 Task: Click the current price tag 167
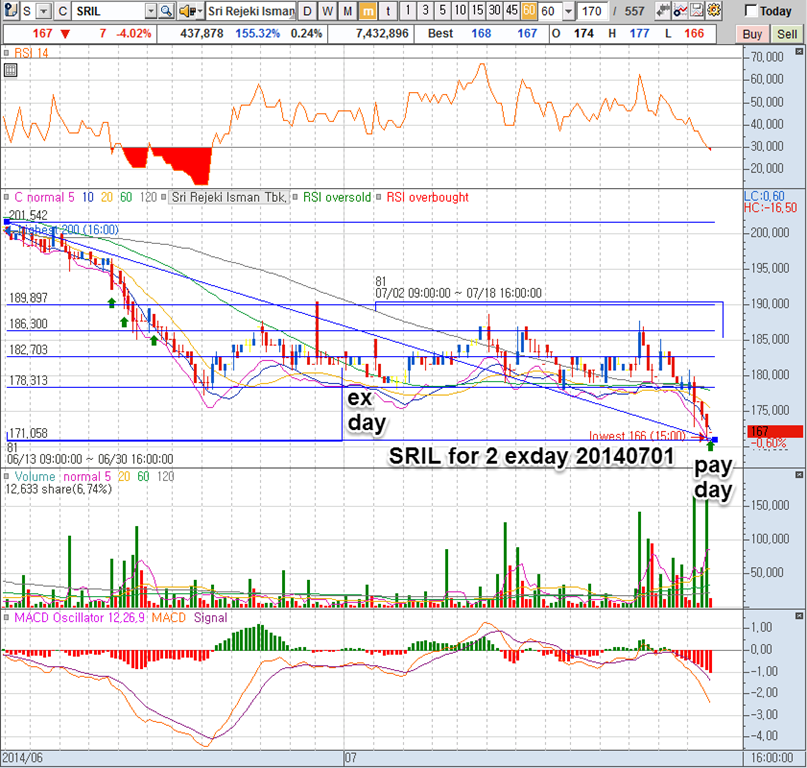point(775,431)
